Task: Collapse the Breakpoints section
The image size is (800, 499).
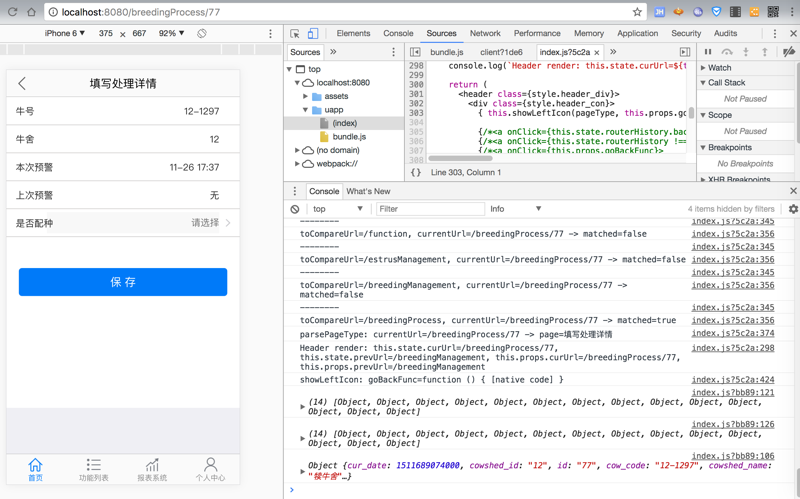Action: tap(703, 147)
